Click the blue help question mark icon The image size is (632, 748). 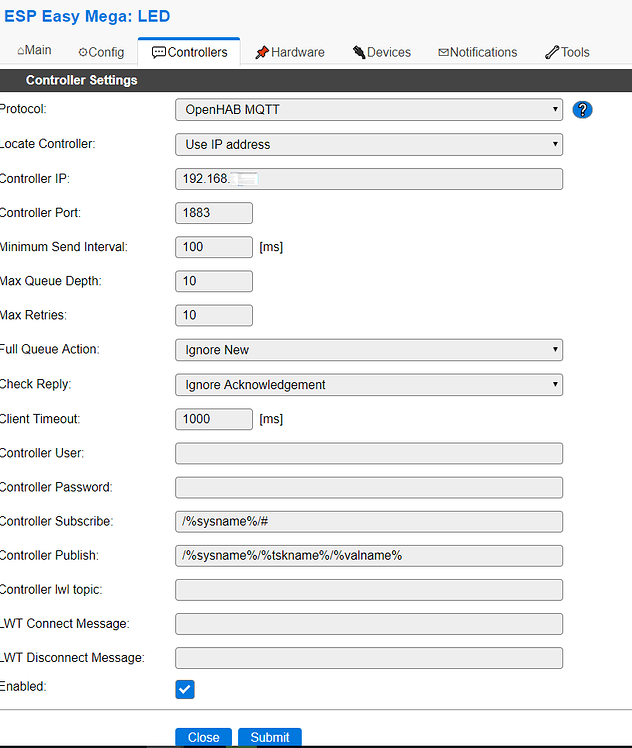tap(582, 110)
